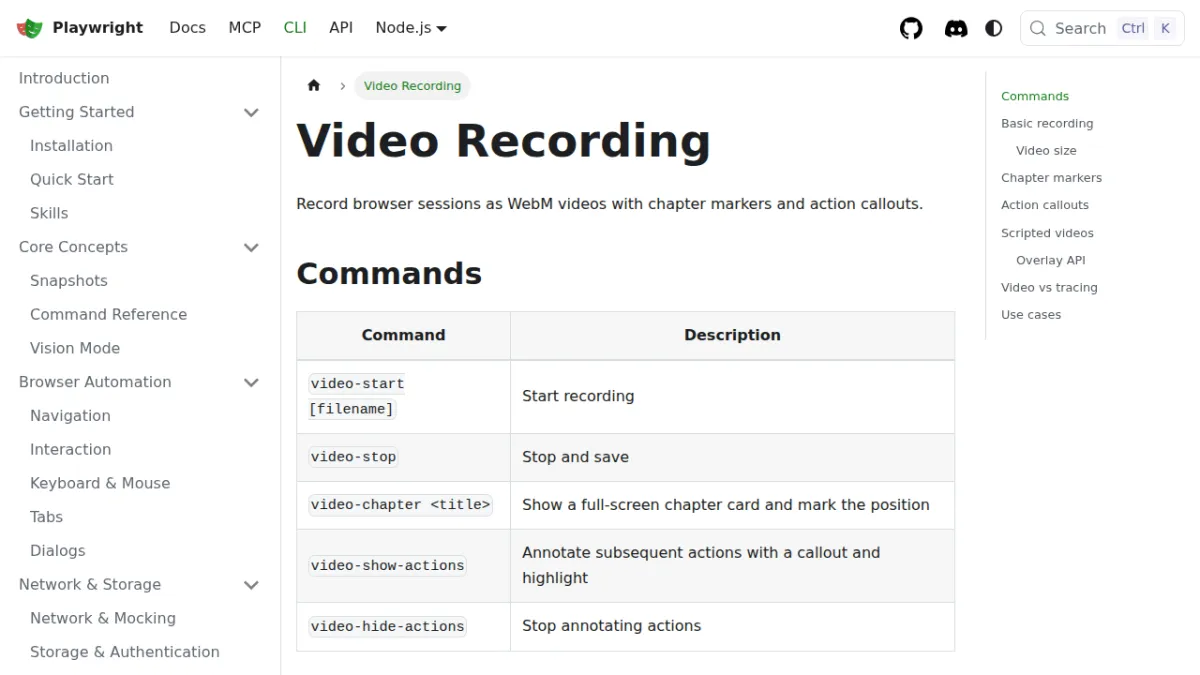
Task: Click the video-chapter <title> command
Action: [x=401, y=505]
